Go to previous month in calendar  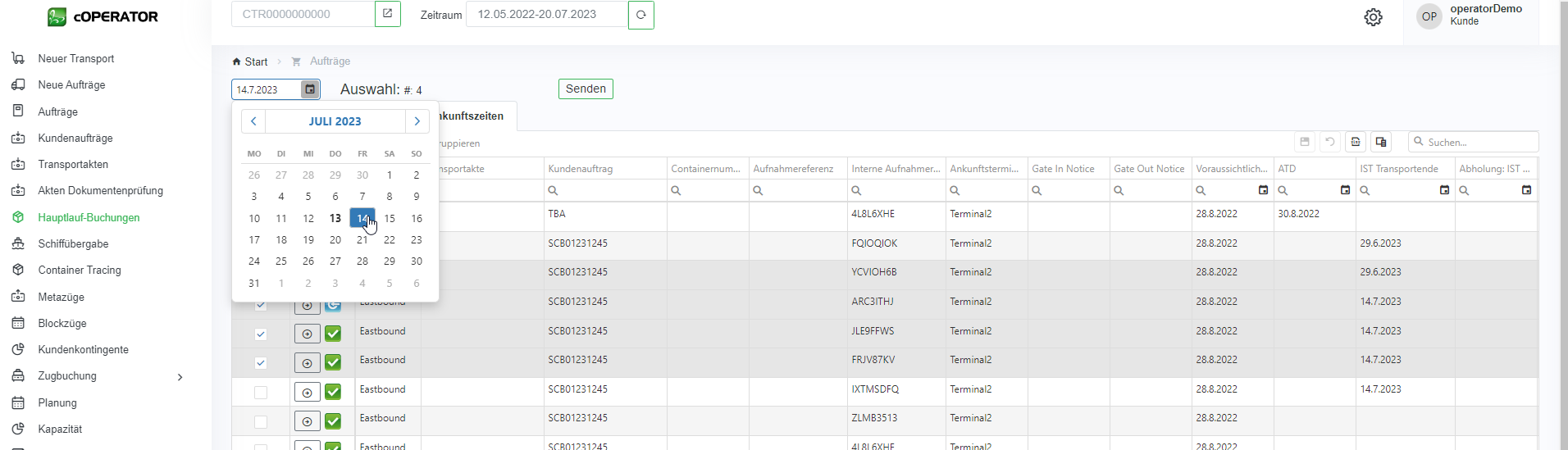point(253,121)
